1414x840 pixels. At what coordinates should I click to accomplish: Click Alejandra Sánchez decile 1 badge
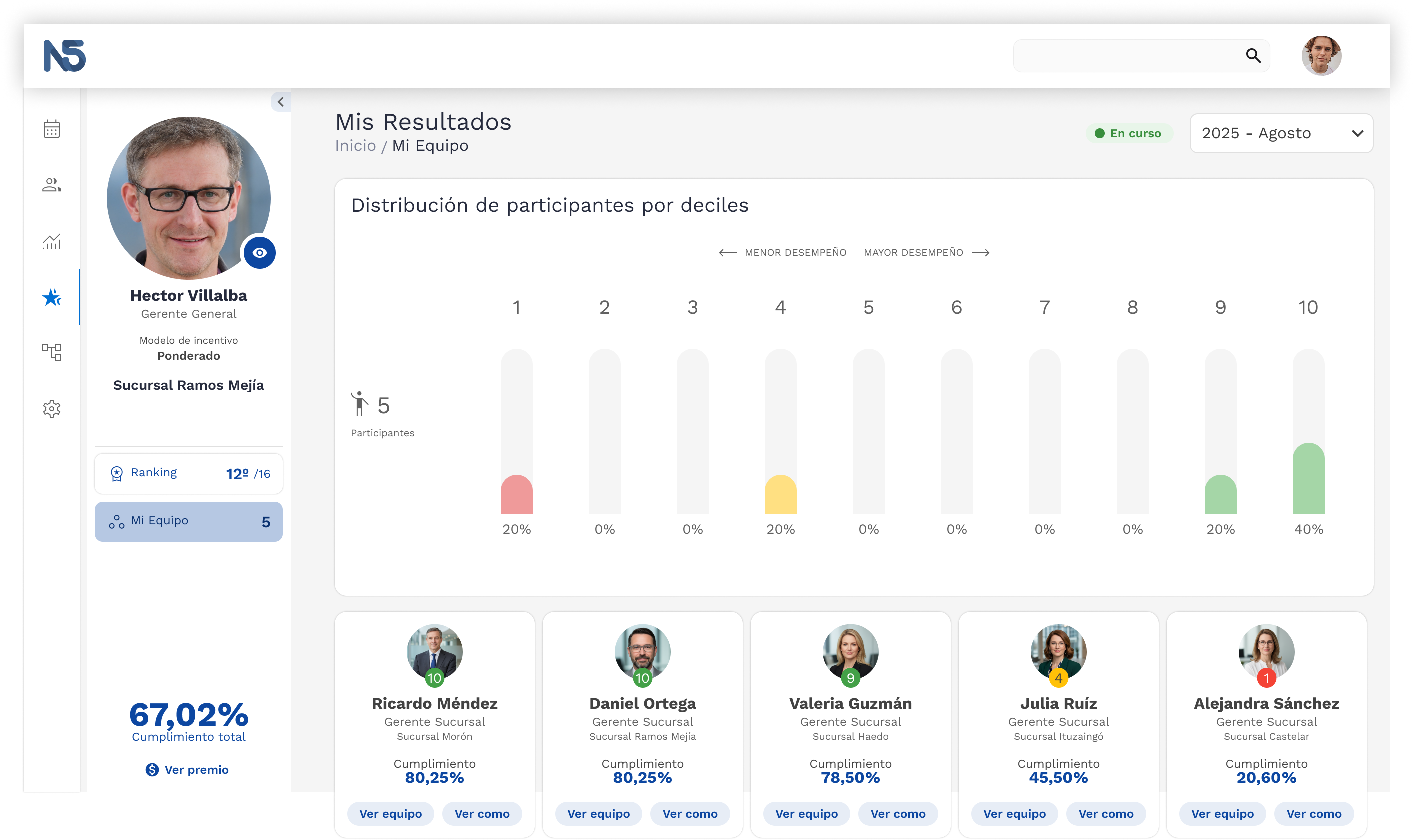(1267, 678)
